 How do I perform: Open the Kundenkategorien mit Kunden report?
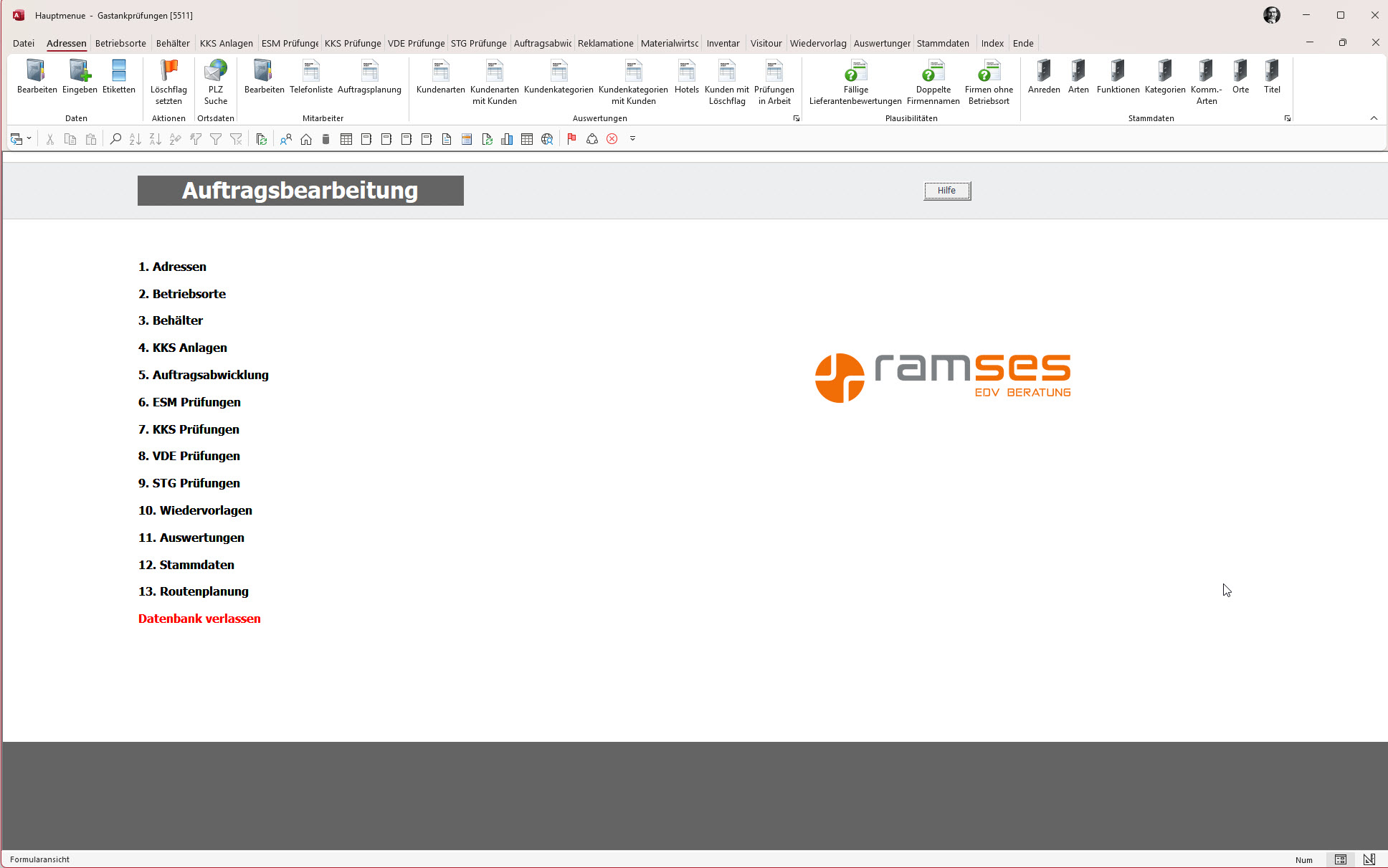pos(633,82)
